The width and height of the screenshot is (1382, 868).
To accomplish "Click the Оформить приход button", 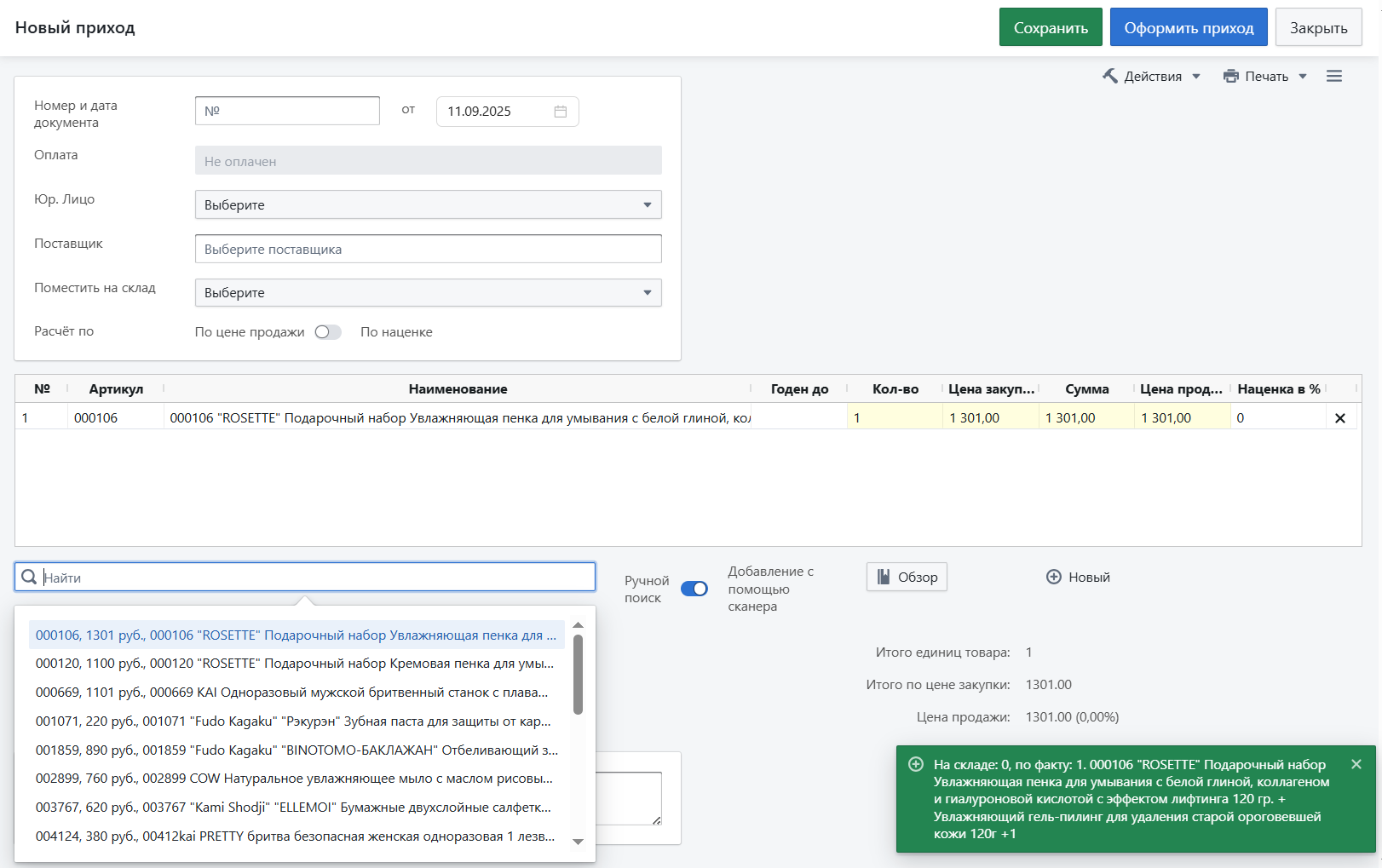I will [1188, 28].
